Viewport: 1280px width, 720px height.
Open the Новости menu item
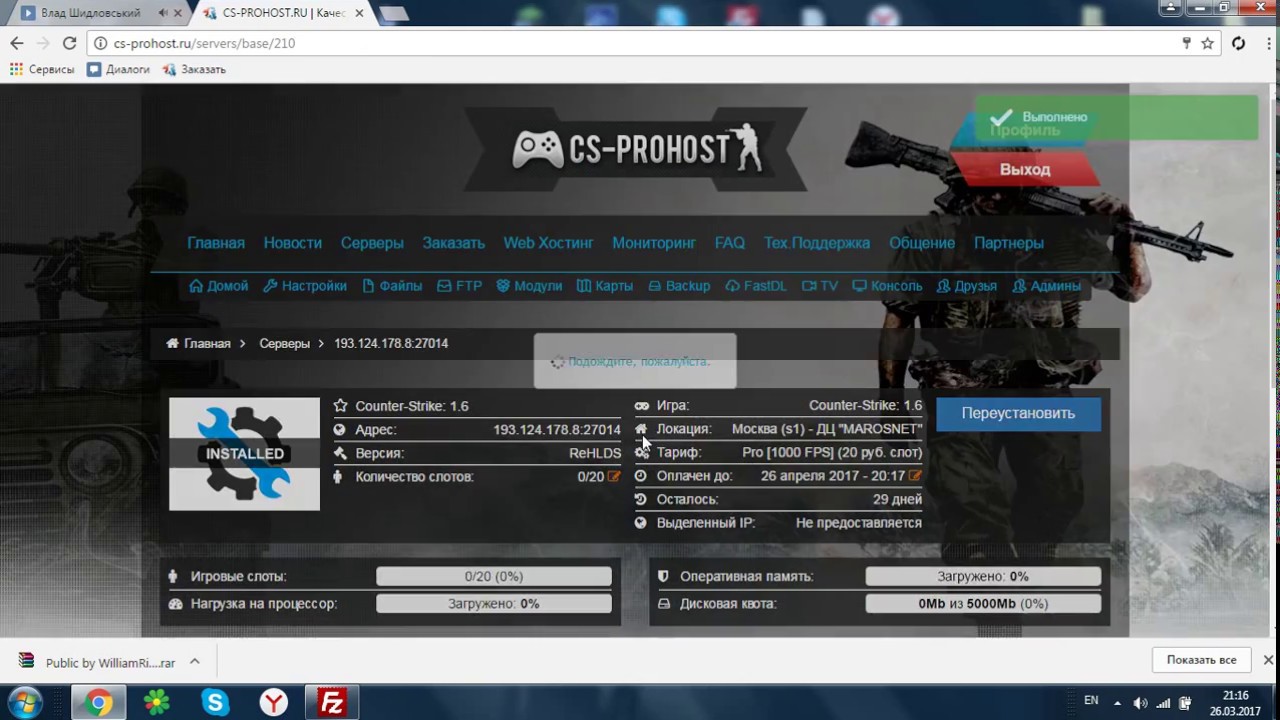tap(293, 243)
